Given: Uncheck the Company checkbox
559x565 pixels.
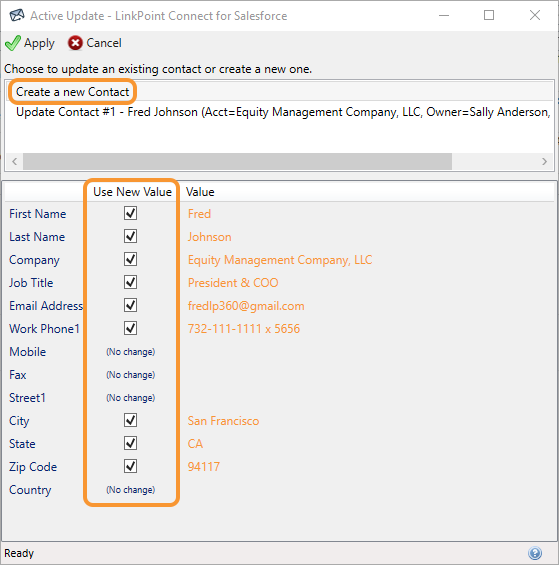Looking at the screenshot, I should click(130, 259).
